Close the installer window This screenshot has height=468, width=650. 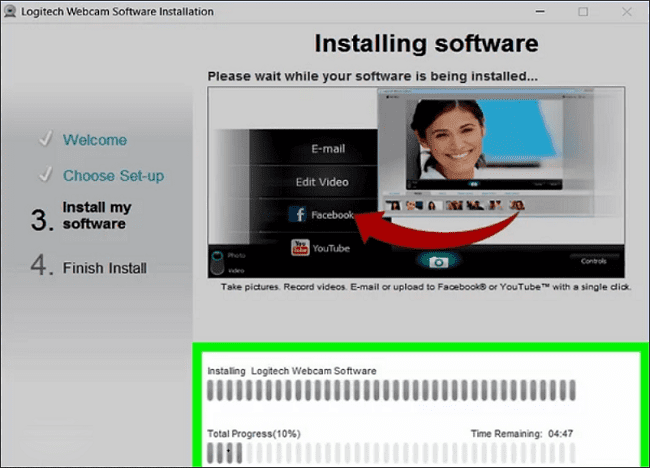[627, 12]
